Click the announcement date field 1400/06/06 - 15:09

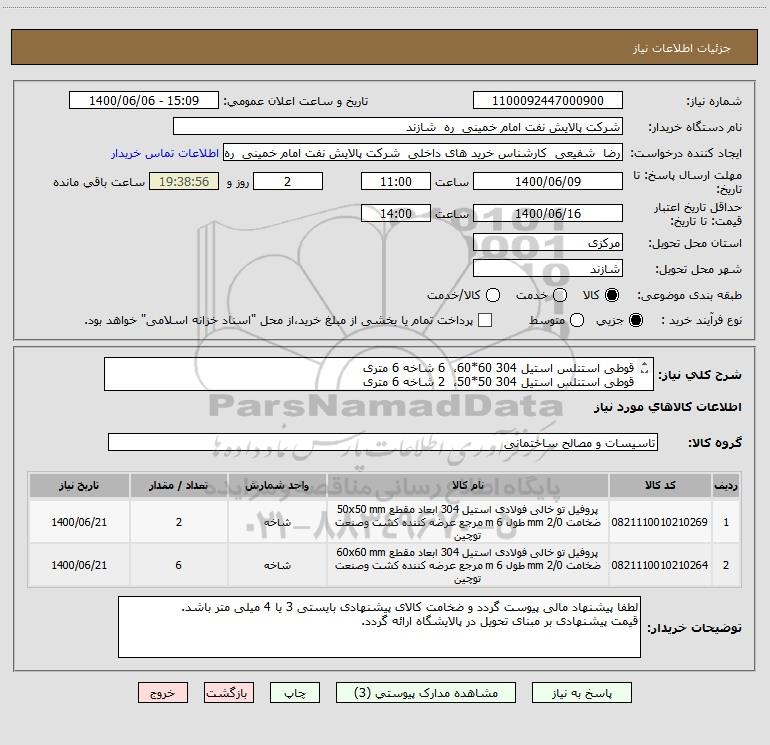point(144,101)
